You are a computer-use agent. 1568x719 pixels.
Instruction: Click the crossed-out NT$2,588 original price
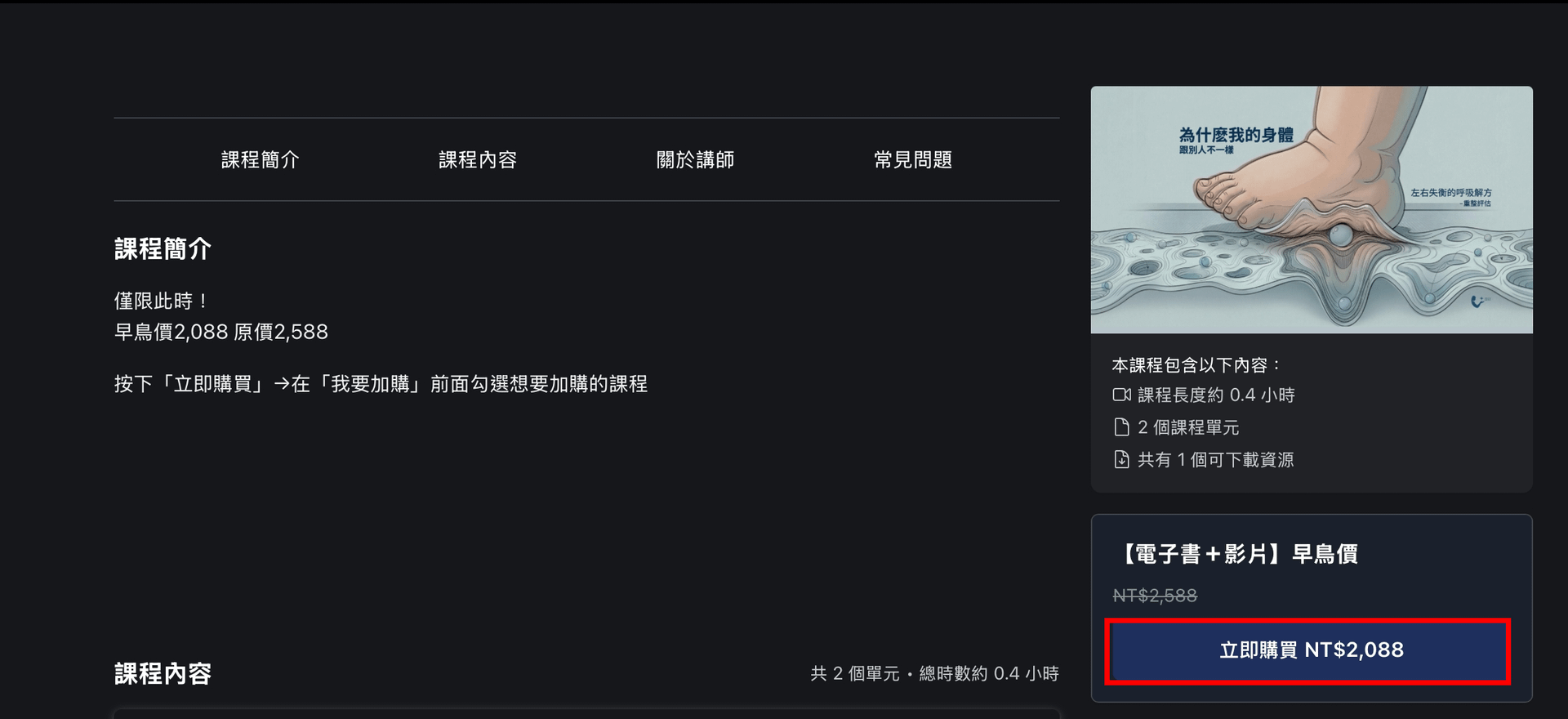coord(1155,596)
